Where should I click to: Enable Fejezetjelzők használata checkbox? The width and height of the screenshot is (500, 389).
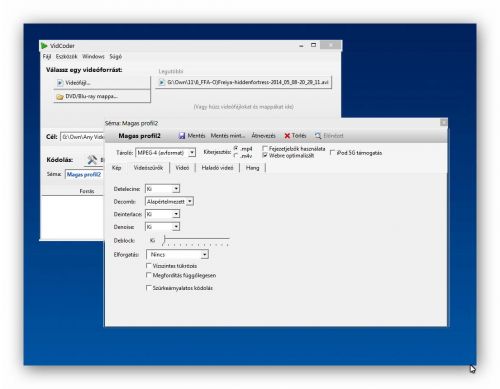point(265,148)
